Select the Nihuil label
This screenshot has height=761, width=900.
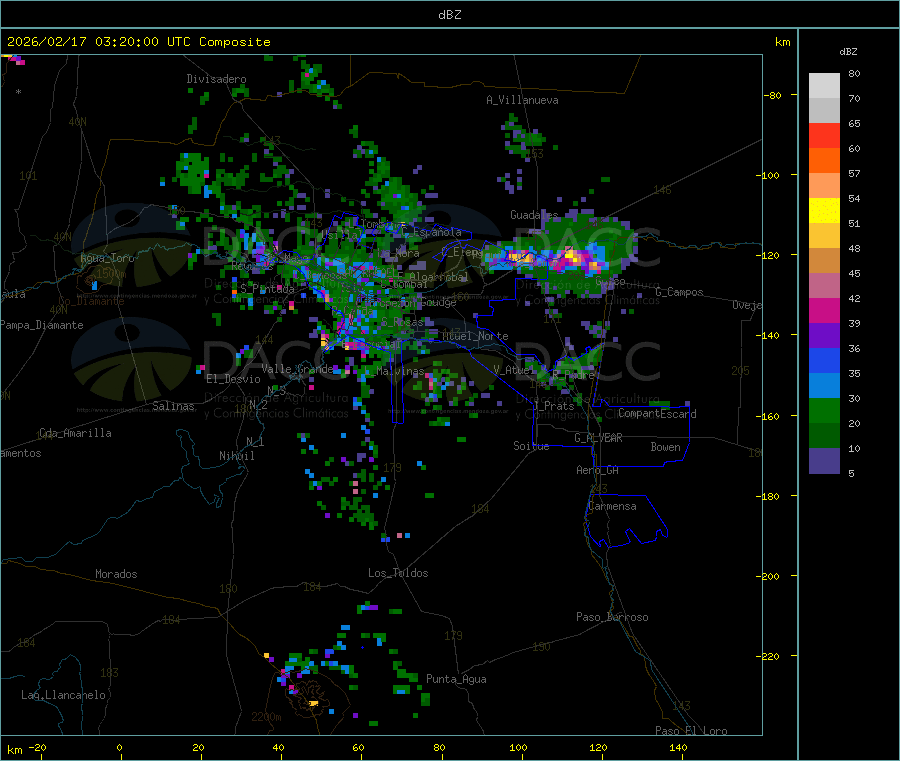(x=236, y=456)
